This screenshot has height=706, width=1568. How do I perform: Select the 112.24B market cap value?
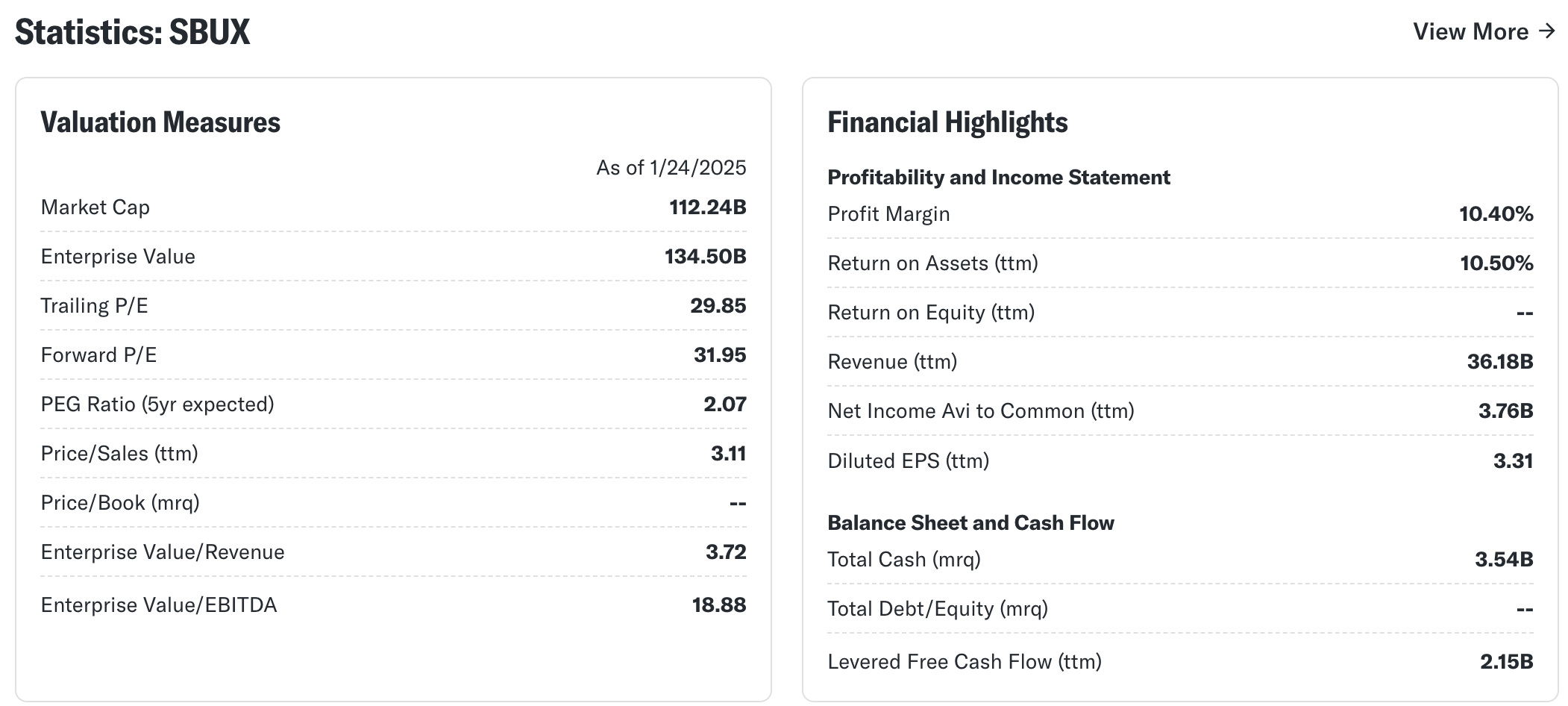click(x=708, y=207)
